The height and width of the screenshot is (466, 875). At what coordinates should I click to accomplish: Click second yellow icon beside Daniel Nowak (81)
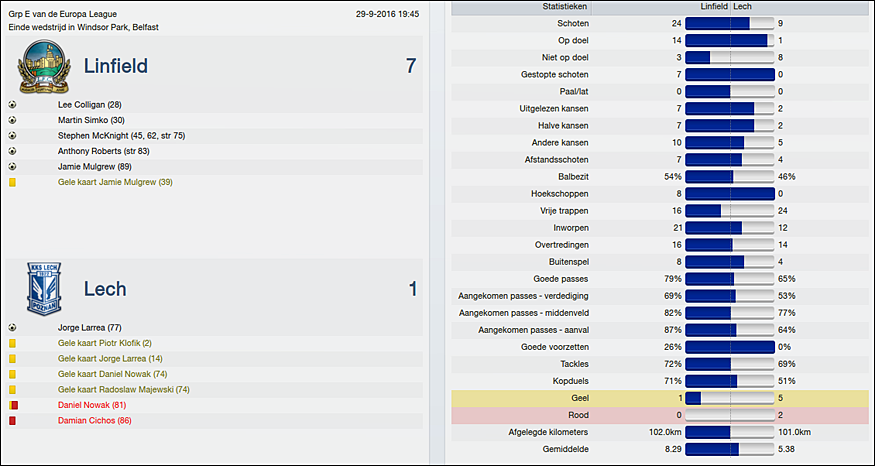12,405
